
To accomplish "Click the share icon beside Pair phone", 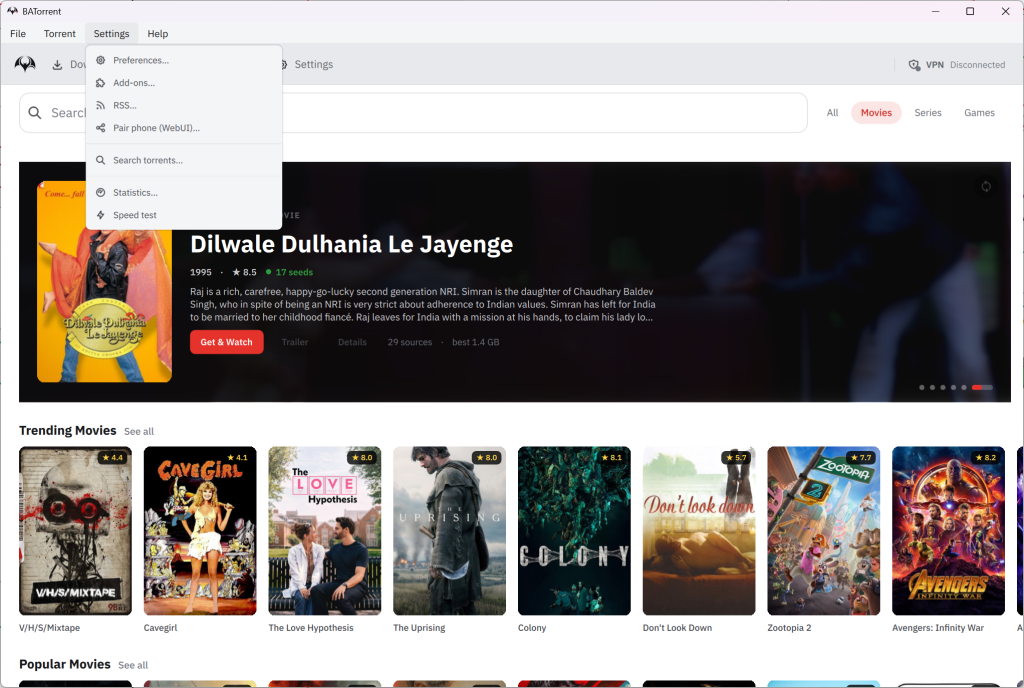I will [101, 128].
